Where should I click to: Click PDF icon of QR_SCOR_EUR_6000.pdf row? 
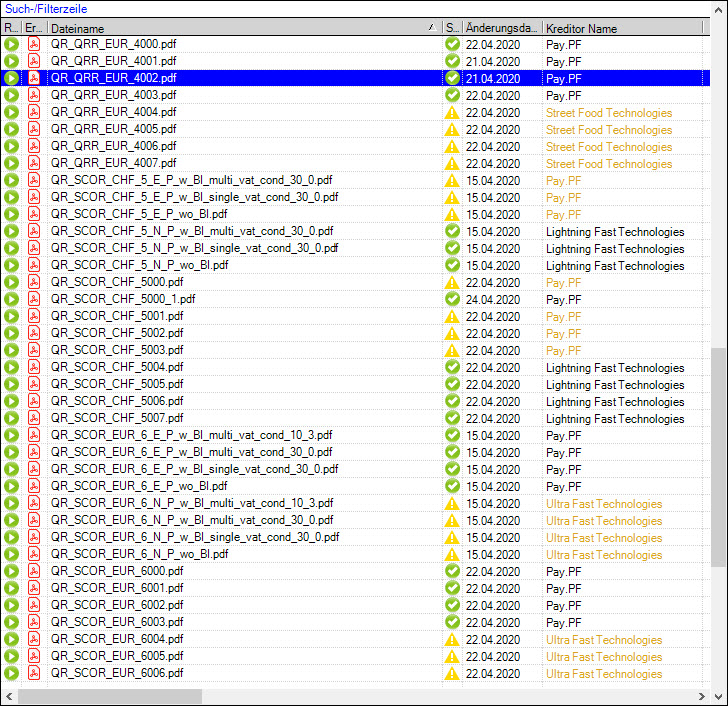34,571
